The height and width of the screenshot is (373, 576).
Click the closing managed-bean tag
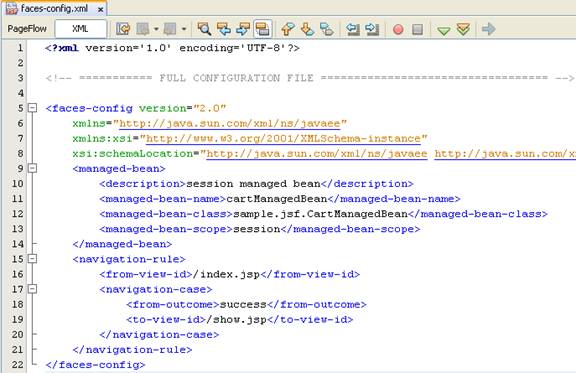[122, 244]
